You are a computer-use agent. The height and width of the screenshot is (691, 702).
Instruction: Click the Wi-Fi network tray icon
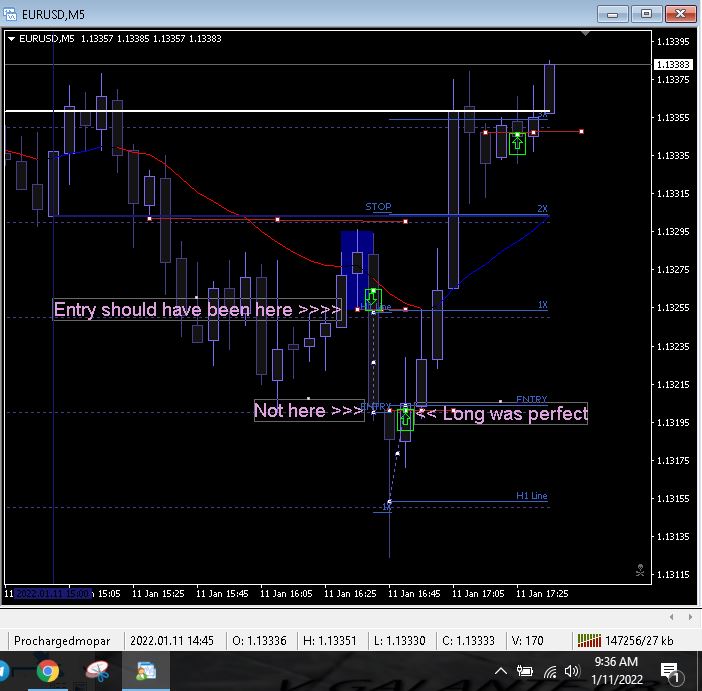(x=550, y=671)
